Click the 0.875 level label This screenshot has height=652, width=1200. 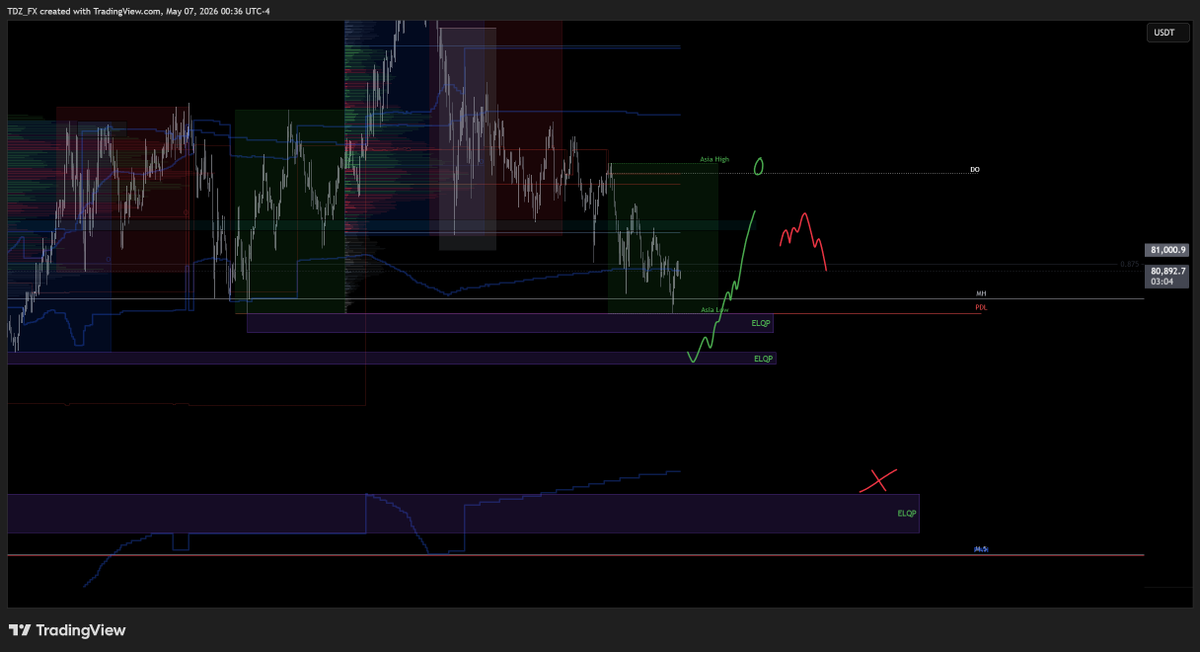(1130, 264)
